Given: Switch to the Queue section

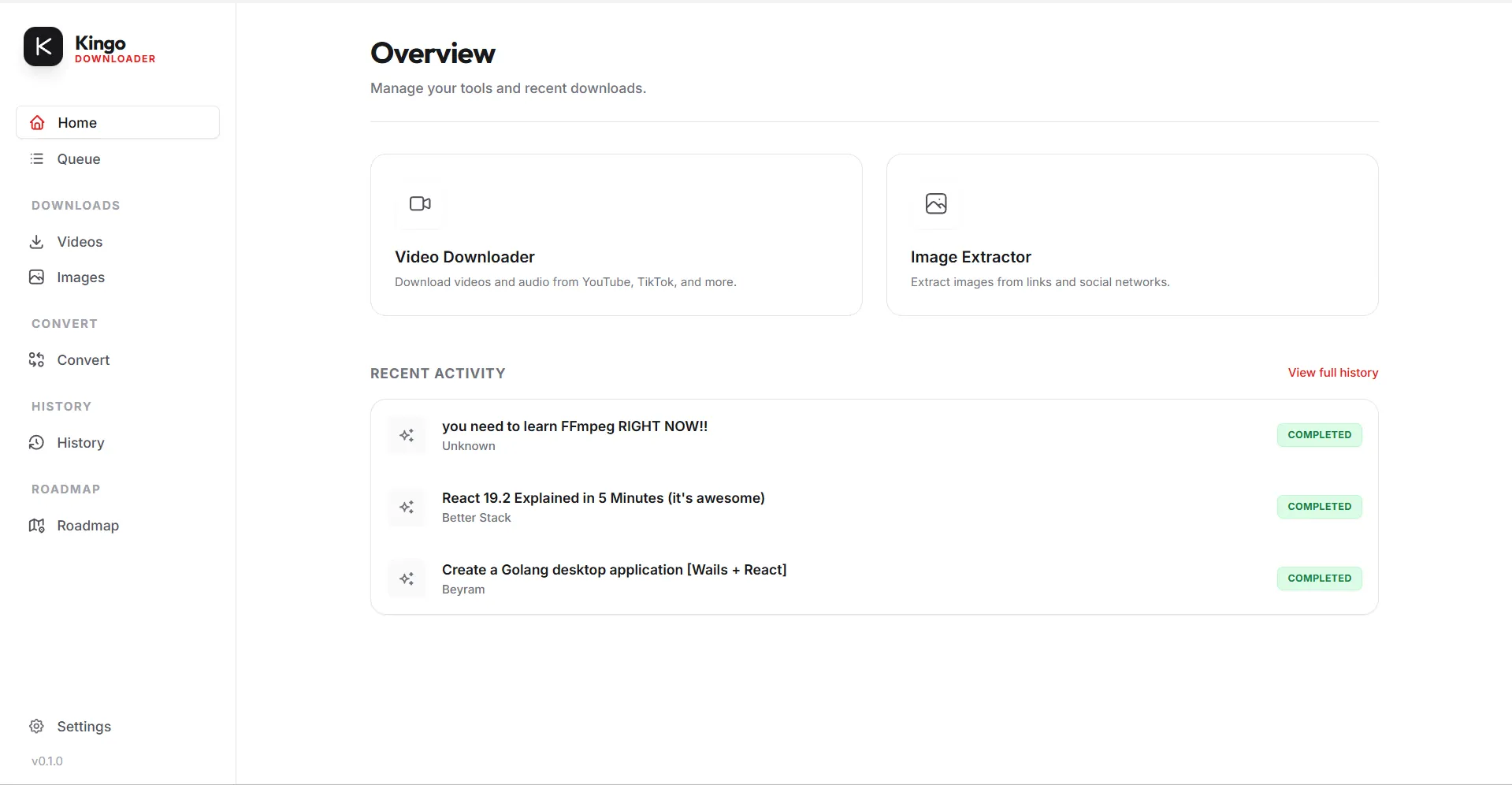Looking at the screenshot, I should 78,158.
